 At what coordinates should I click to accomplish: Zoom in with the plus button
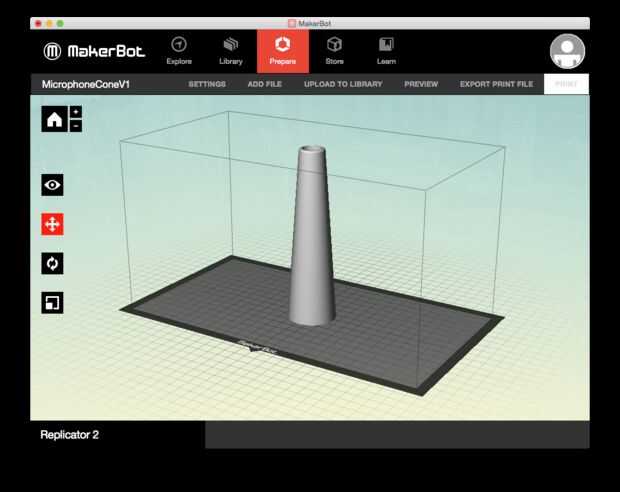click(x=76, y=112)
